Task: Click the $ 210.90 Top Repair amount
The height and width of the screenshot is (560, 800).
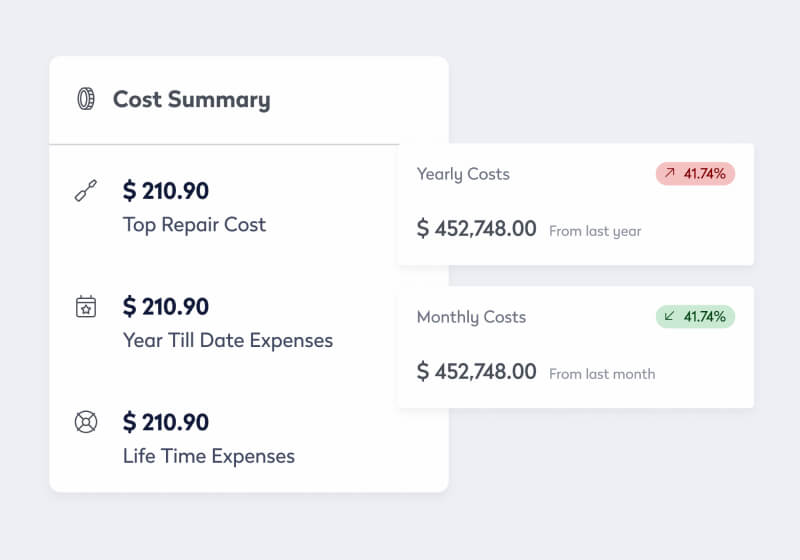Action: coord(166,190)
